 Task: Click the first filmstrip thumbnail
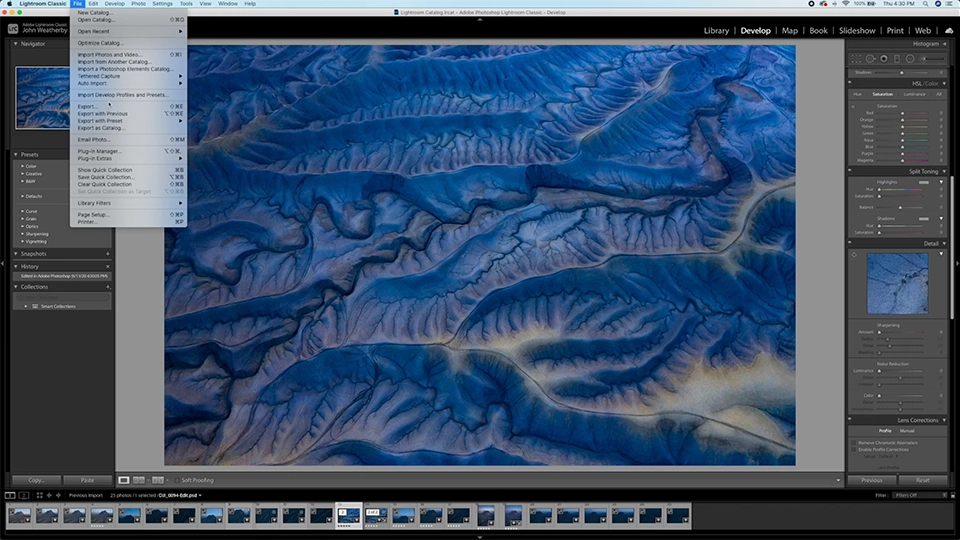(x=20, y=516)
